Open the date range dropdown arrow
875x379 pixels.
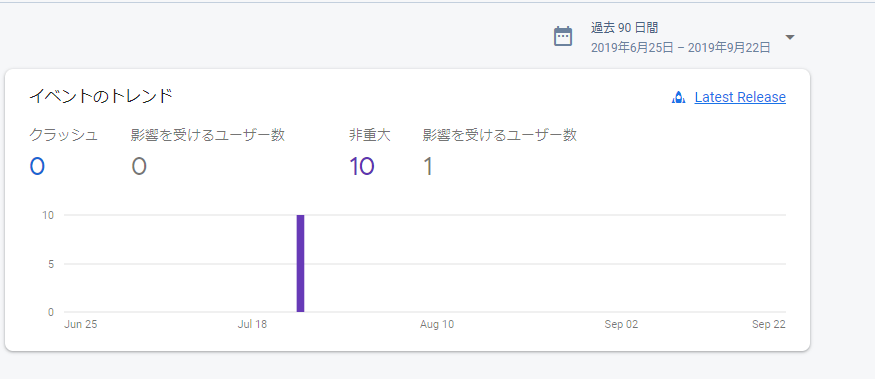point(790,37)
